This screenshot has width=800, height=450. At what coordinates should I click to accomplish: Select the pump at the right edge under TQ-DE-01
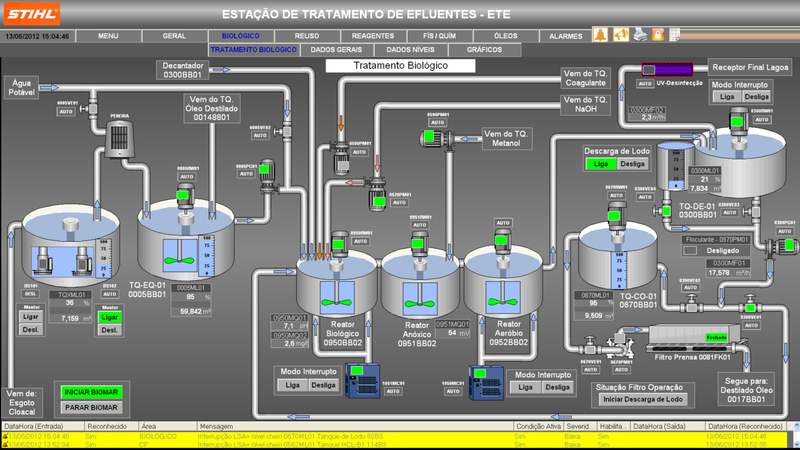(x=784, y=246)
